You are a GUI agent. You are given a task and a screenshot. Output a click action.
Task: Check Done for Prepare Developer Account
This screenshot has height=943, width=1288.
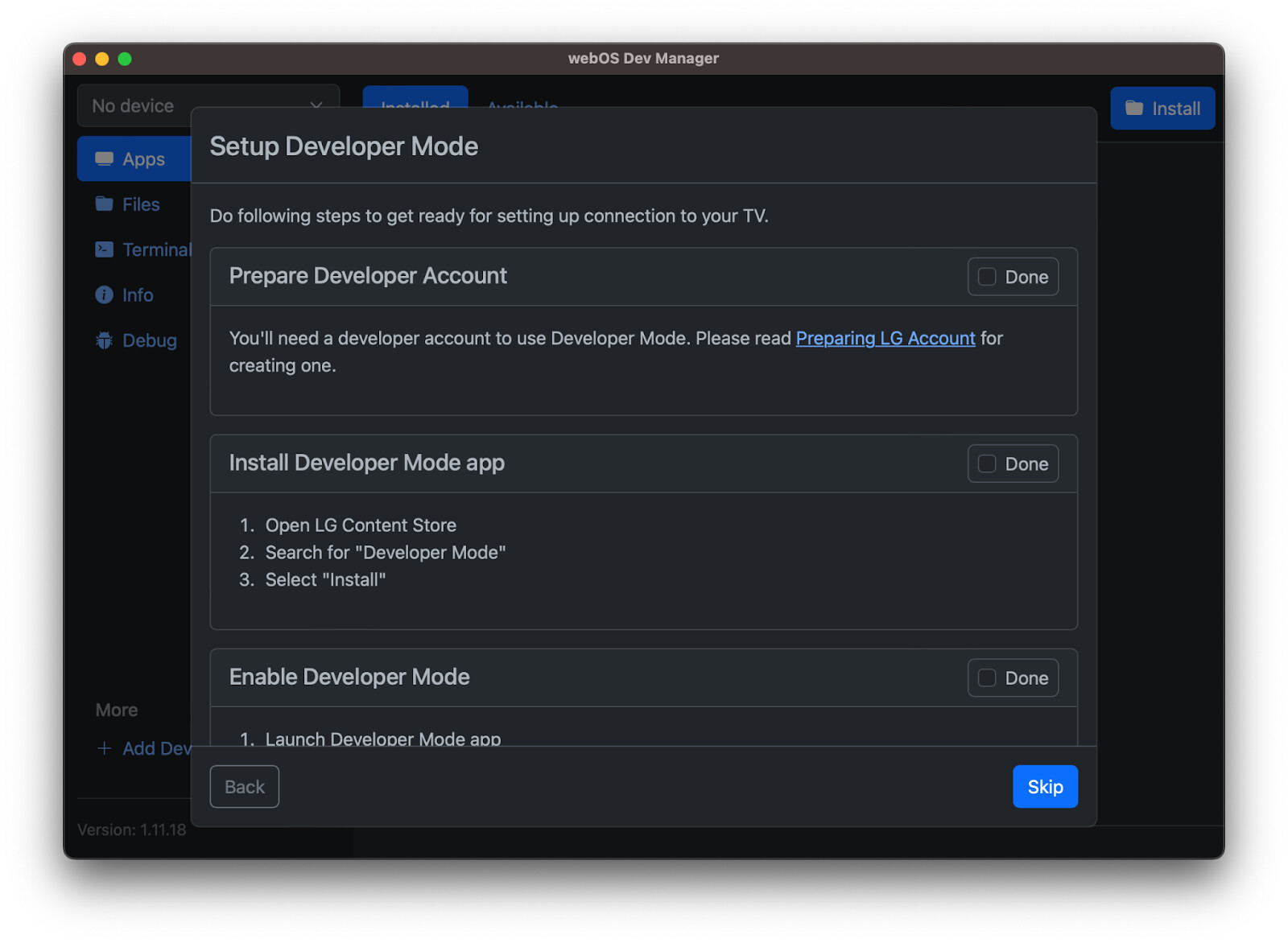coord(987,277)
